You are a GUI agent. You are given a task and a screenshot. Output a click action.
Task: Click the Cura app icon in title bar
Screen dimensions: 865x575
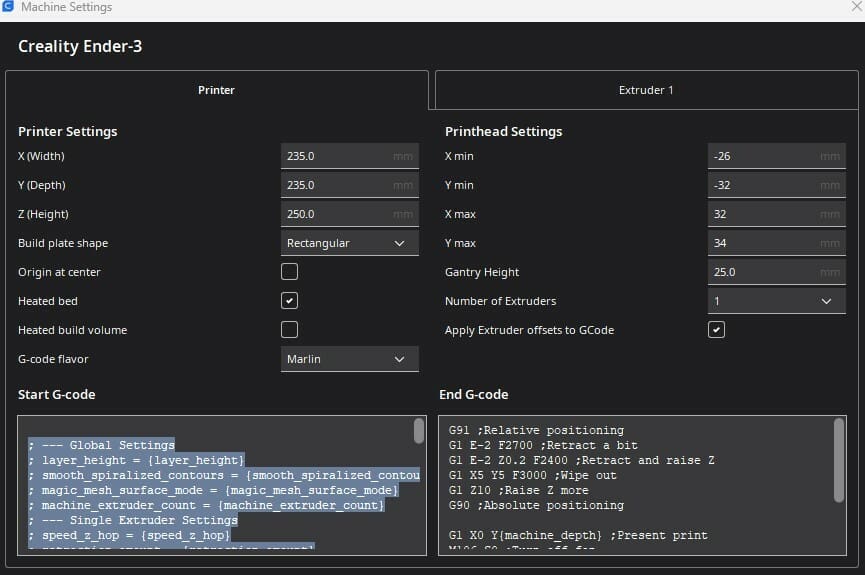click(x=8, y=7)
